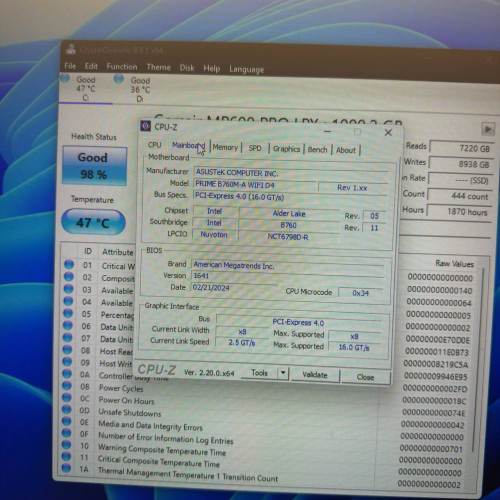Click status orb for attribute 02 Composite
The width and height of the screenshot is (500, 500).
[x=69, y=277]
